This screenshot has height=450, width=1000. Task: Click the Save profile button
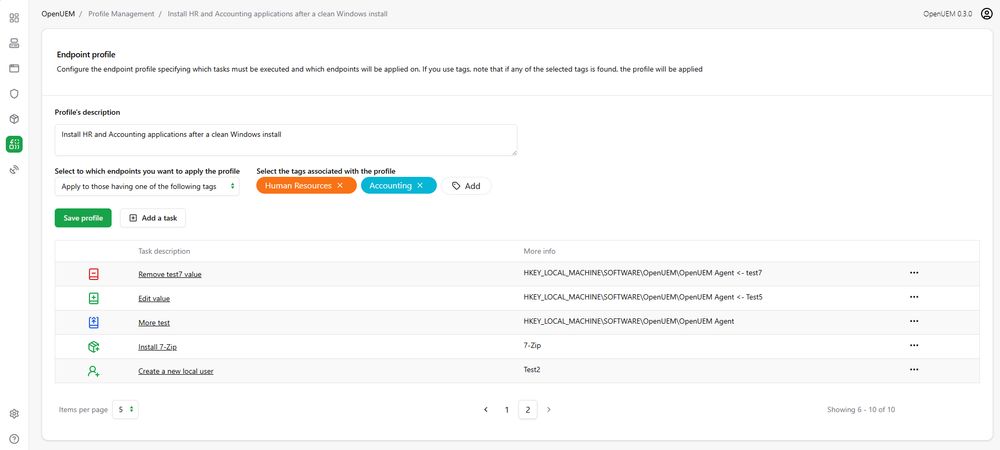coord(83,218)
